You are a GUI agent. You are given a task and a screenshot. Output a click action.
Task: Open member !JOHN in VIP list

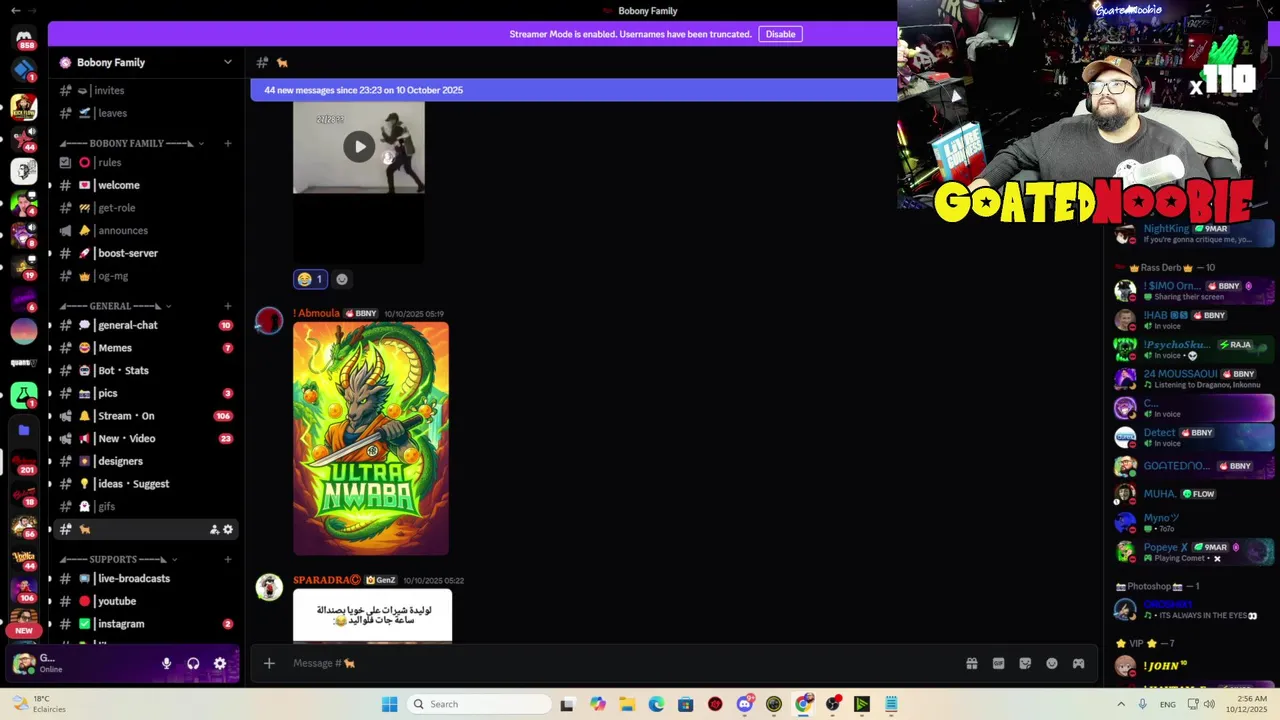(1194, 666)
